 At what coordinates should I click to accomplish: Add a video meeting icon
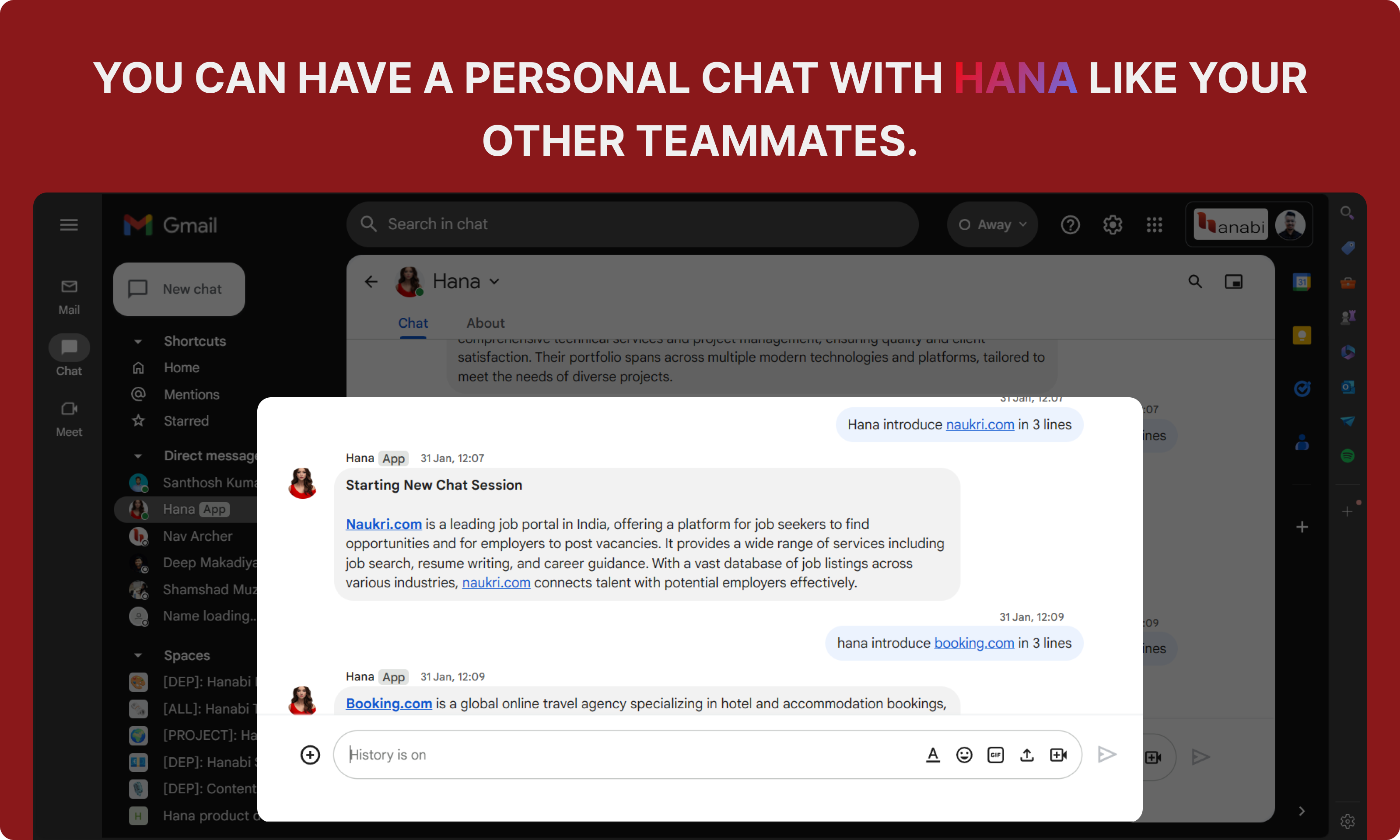(x=1057, y=755)
